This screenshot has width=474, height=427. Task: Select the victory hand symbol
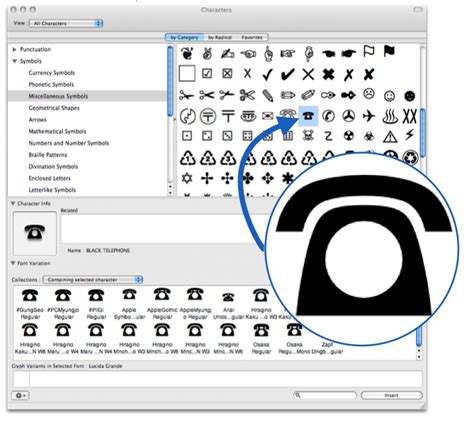pyautogui.click(x=207, y=53)
